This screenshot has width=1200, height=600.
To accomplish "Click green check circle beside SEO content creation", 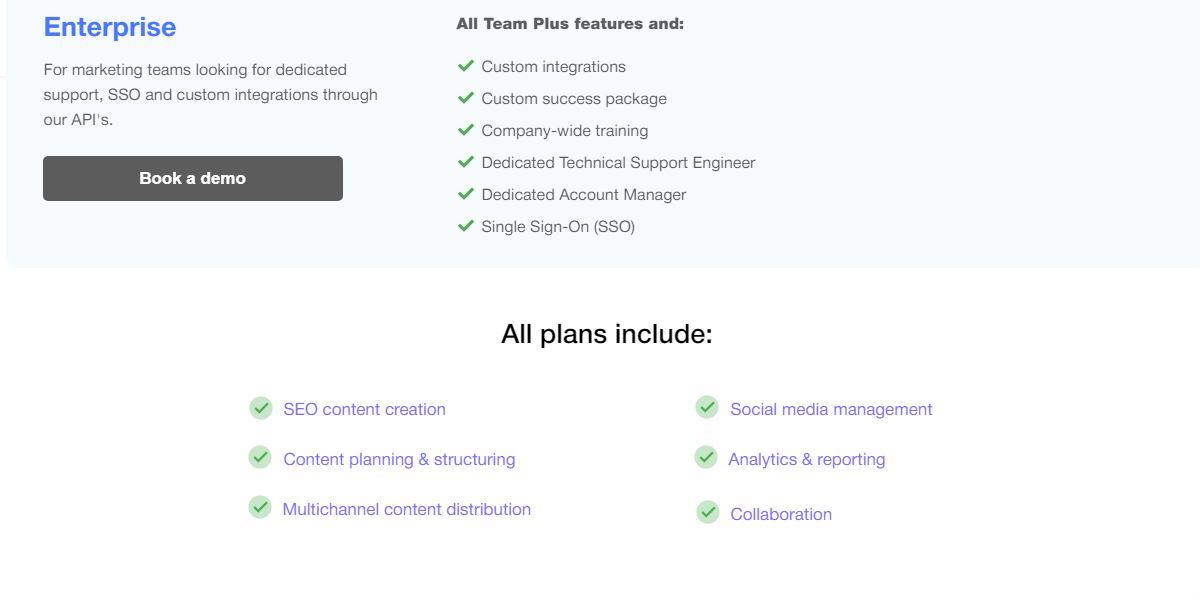I will pyautogui.click(x=261, y=408).
